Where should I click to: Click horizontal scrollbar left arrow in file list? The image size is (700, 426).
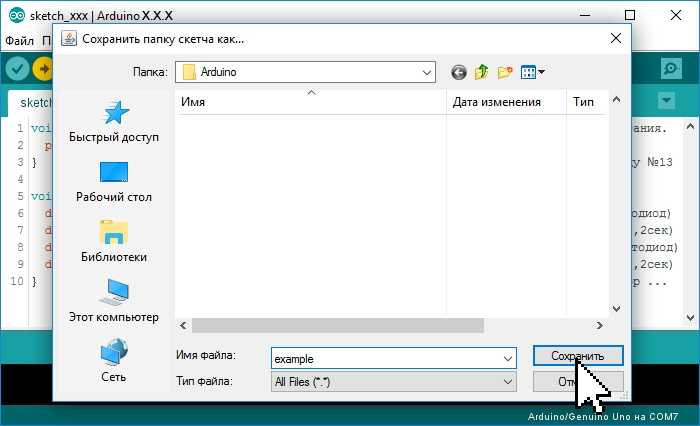183,326
